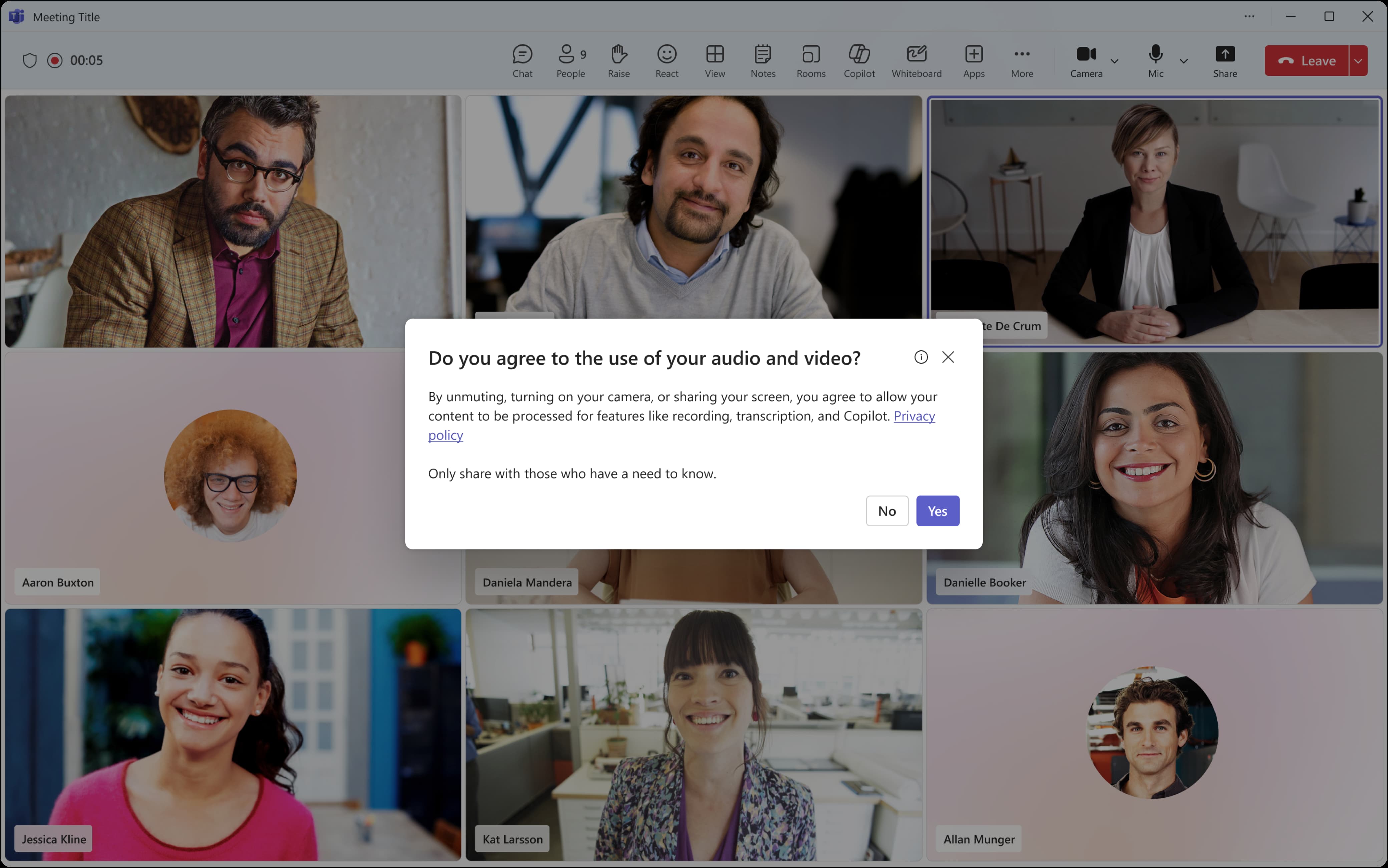Click the Danielle Booker name label
This screenshot has width=1388, height=868.
pos(985,582)
